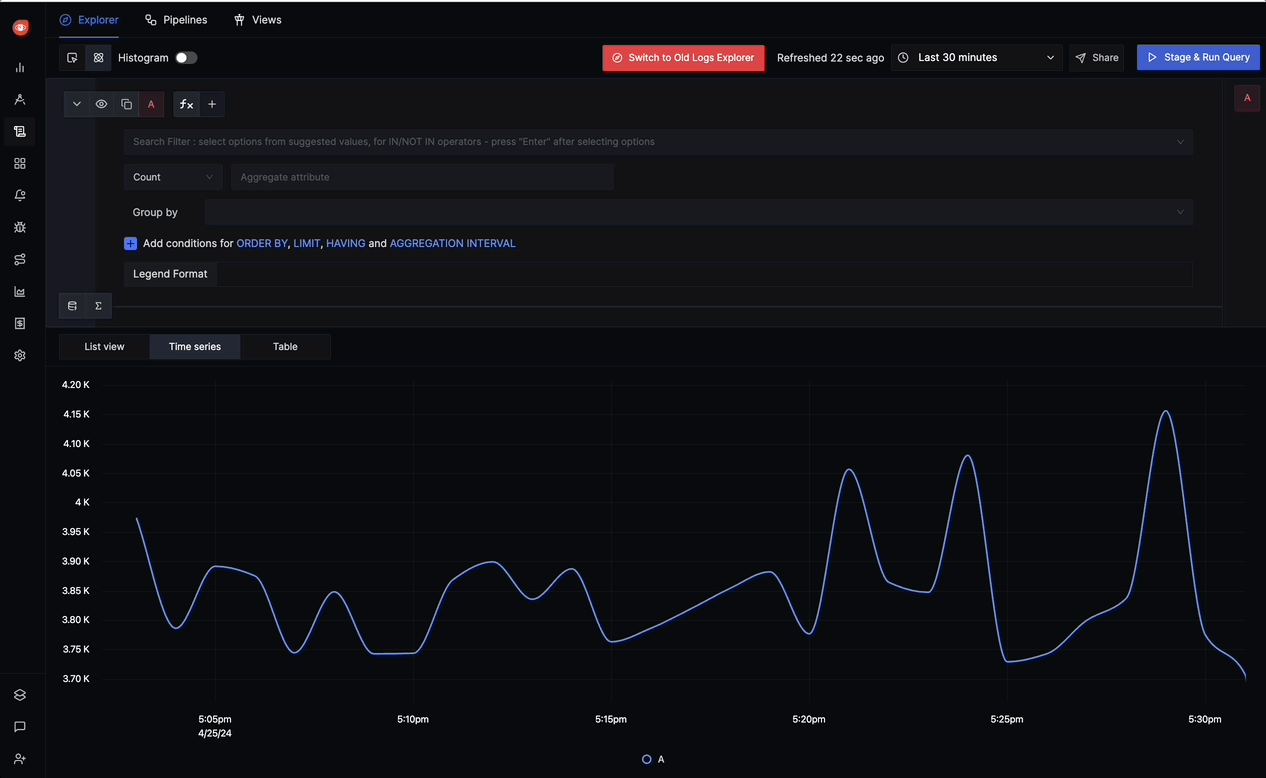Switch to the search mode cursor icon
1266x778 pixels.
coord(72,58)
